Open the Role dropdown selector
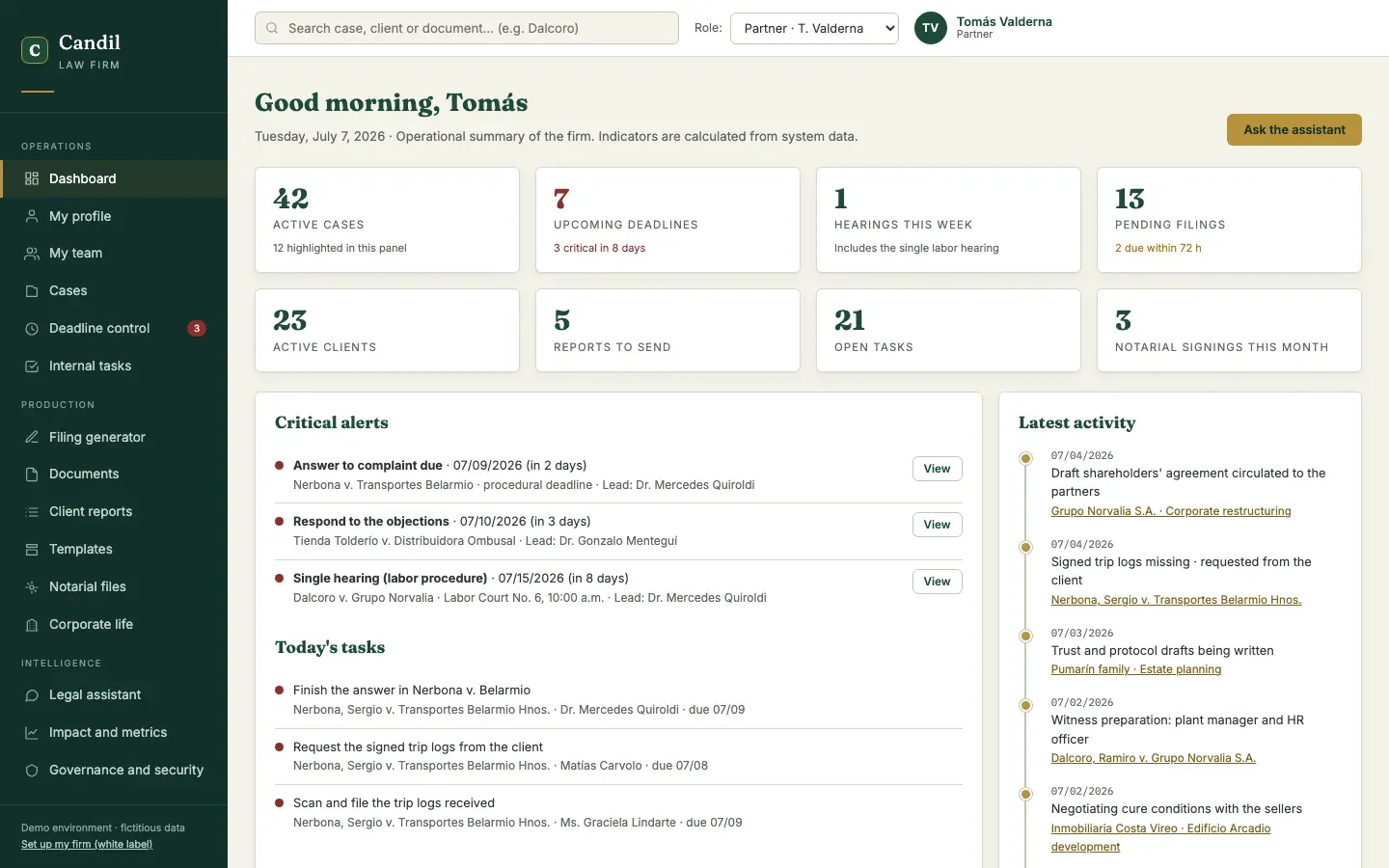Image resolution: width=1389 pixels, height=868 pixels. click(x=814, y=28)
